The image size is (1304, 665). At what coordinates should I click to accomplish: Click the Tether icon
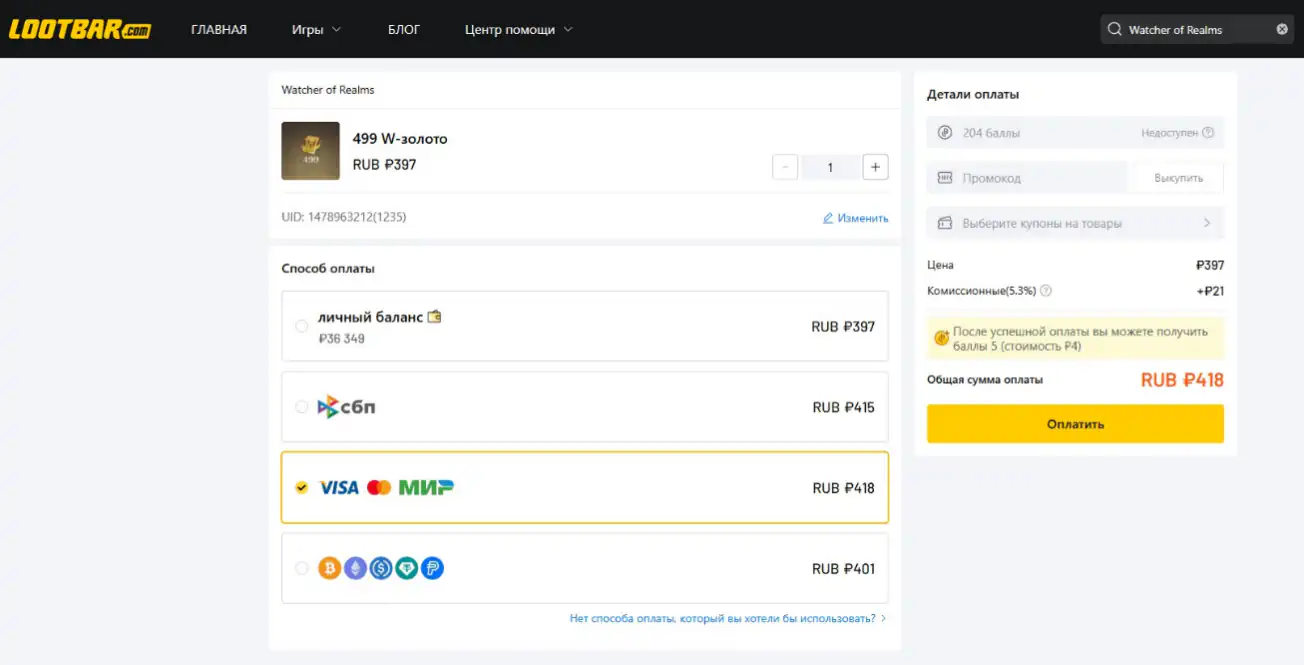[406, 568]
